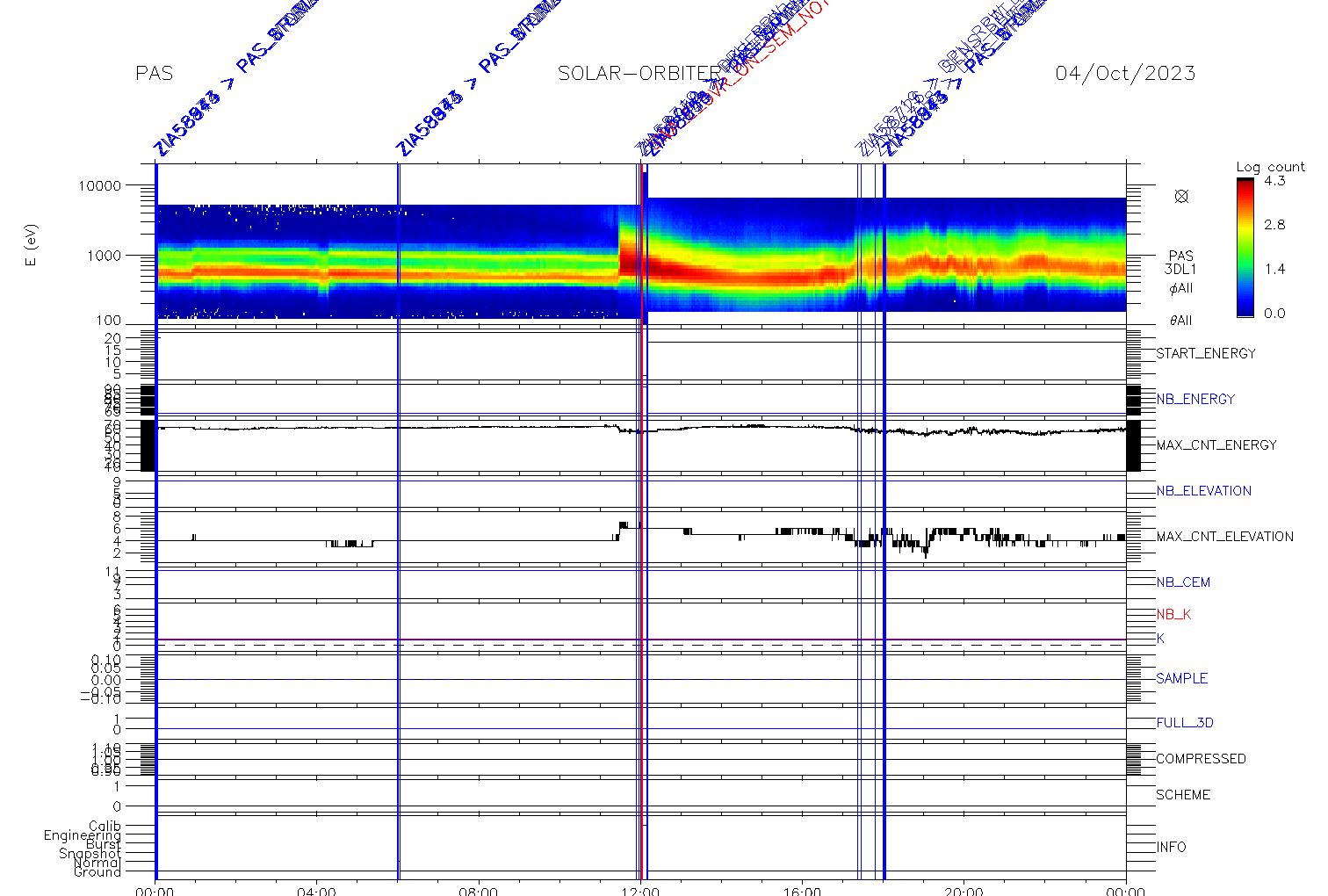
Task: Click the SAMPLE panel label
Action: (1181, 679)
